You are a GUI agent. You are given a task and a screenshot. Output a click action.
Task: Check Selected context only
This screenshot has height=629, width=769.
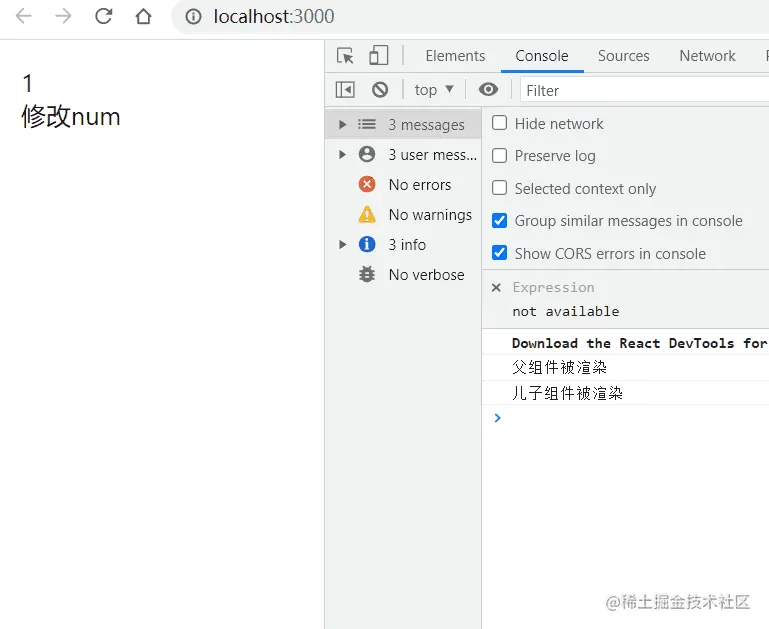pos(499,188)
